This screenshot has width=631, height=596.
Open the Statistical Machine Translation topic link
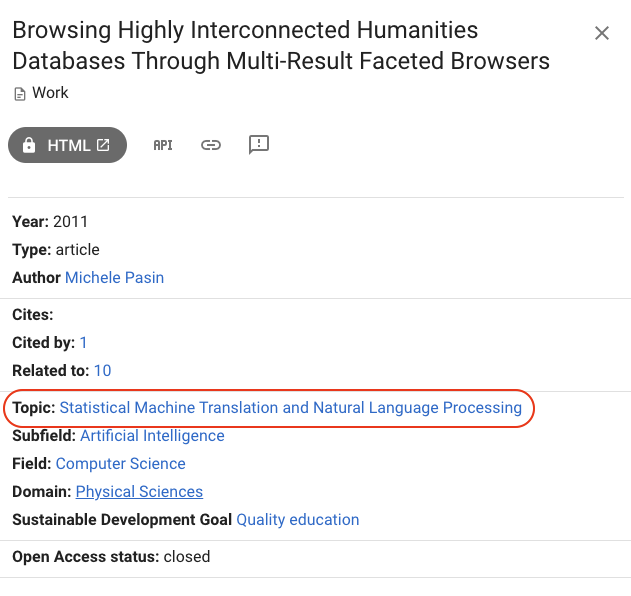(291, 408)
